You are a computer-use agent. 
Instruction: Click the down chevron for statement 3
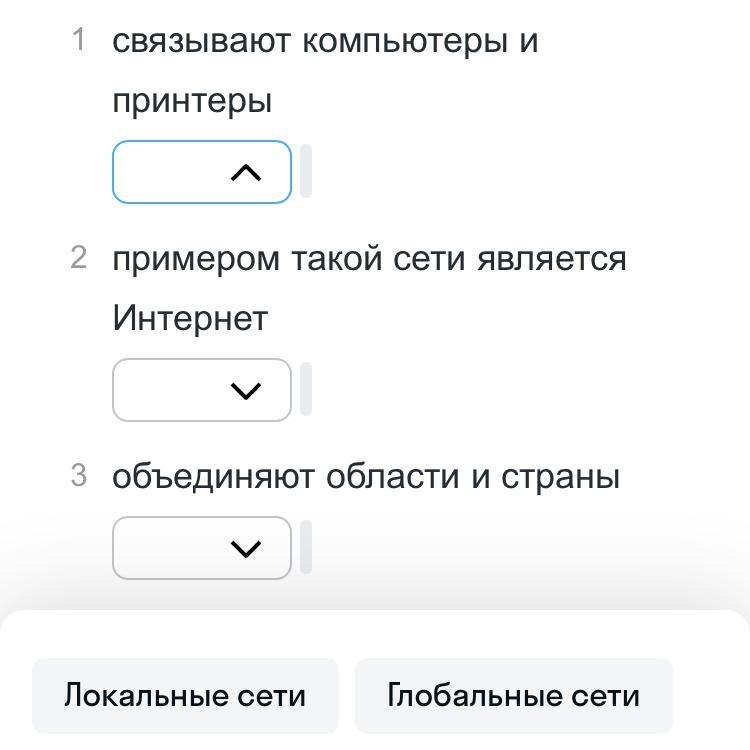coord(246,549)
